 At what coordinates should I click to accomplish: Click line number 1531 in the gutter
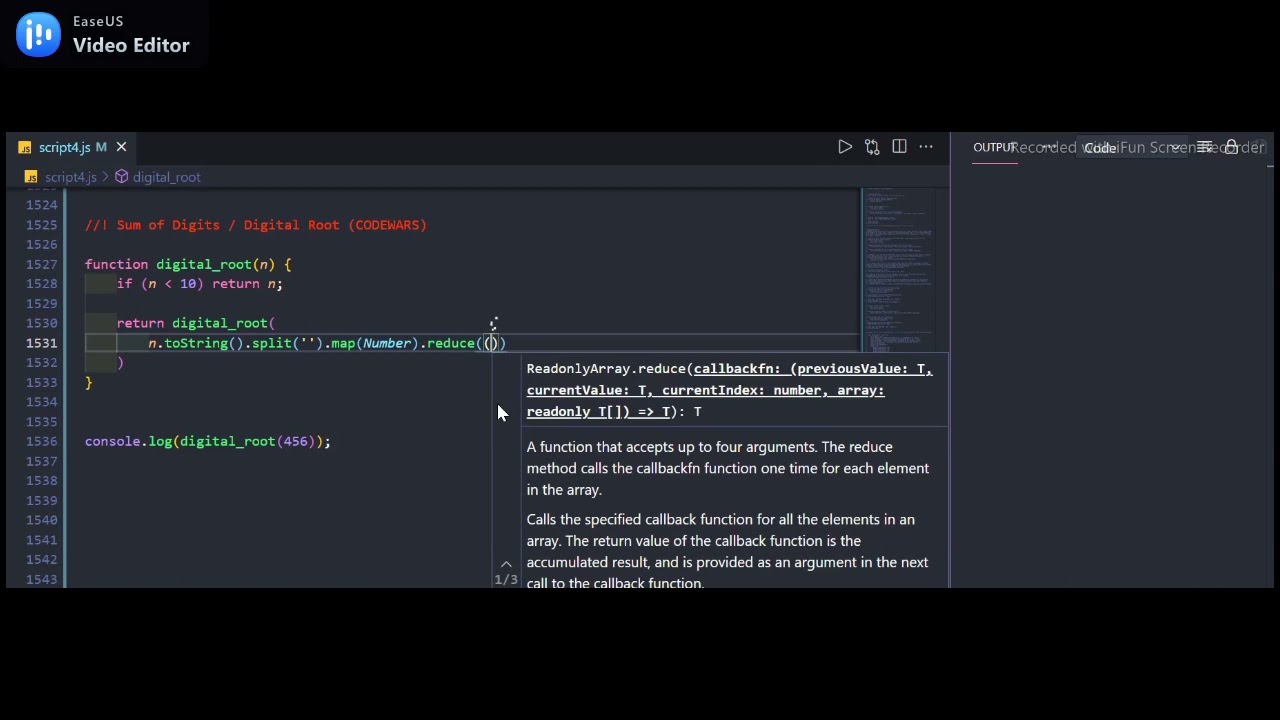point(41,343)
